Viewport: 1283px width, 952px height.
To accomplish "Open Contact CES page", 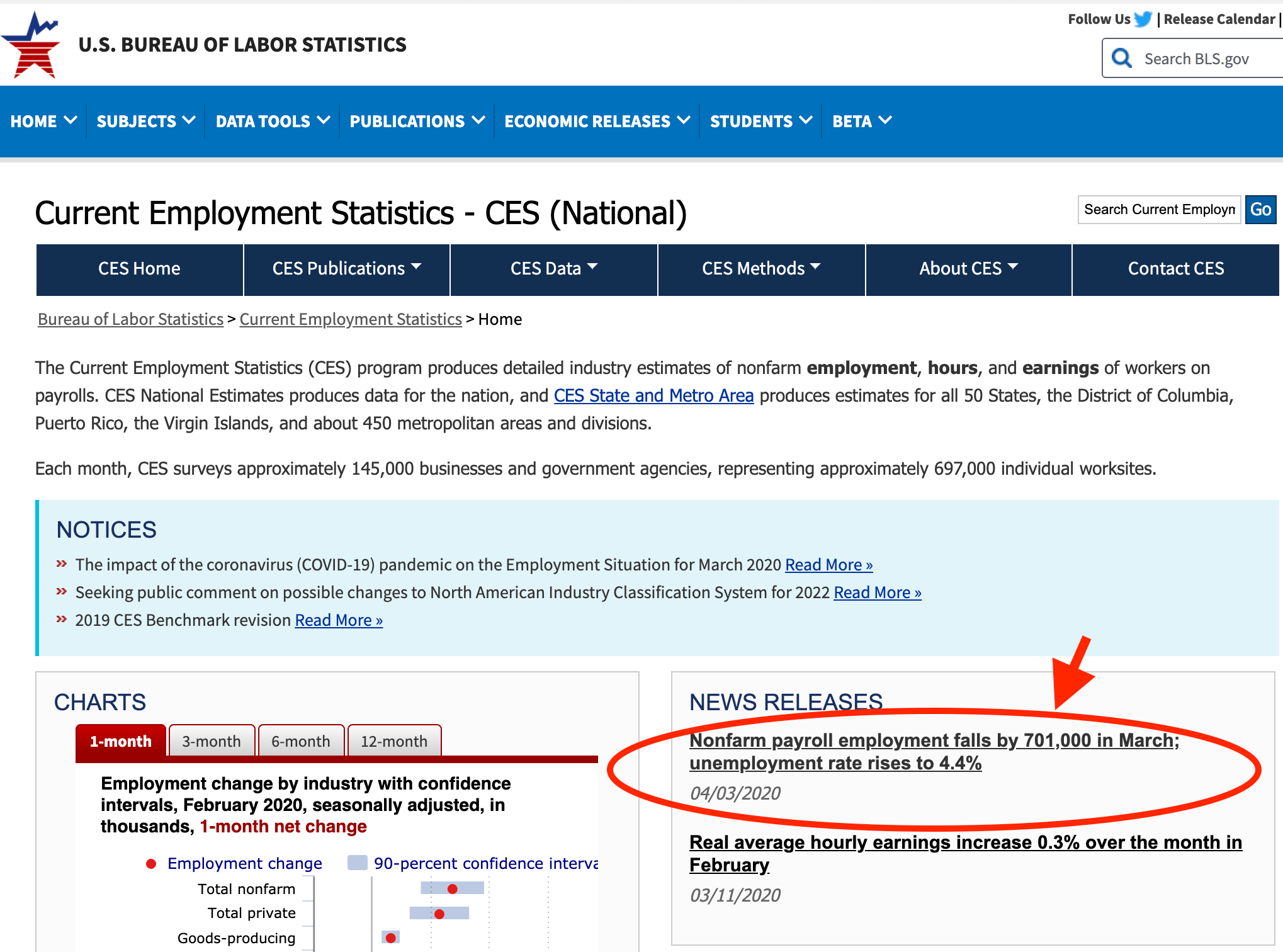I will (1175, 269).
